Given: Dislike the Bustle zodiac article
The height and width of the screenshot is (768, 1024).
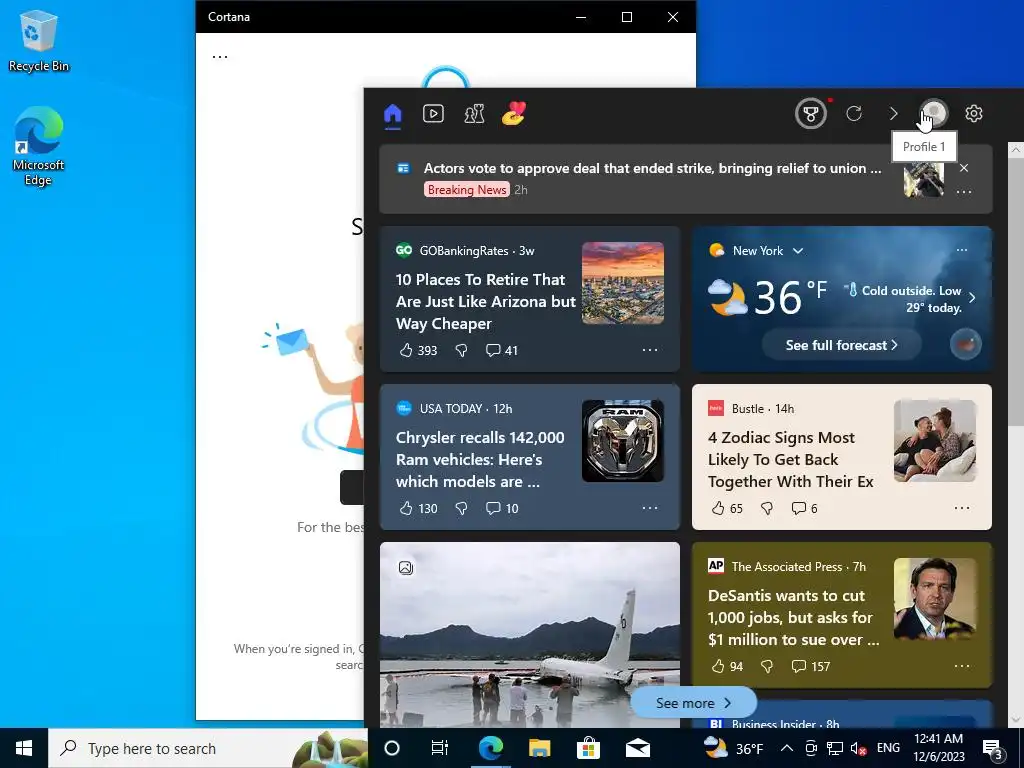Looking at the screenshot, I should pos(767,509).
